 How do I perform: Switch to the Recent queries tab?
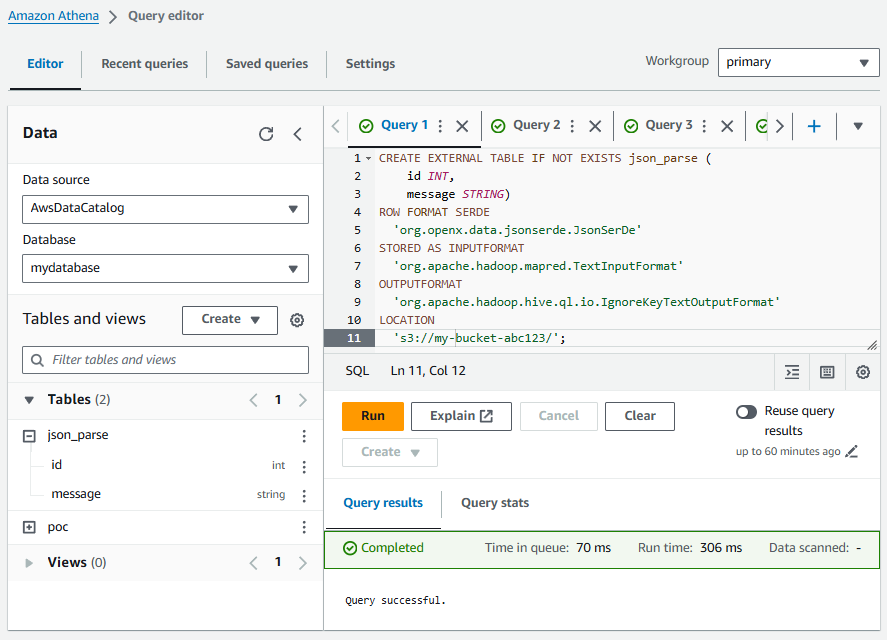pyautogui.click(x=145, y=64)
